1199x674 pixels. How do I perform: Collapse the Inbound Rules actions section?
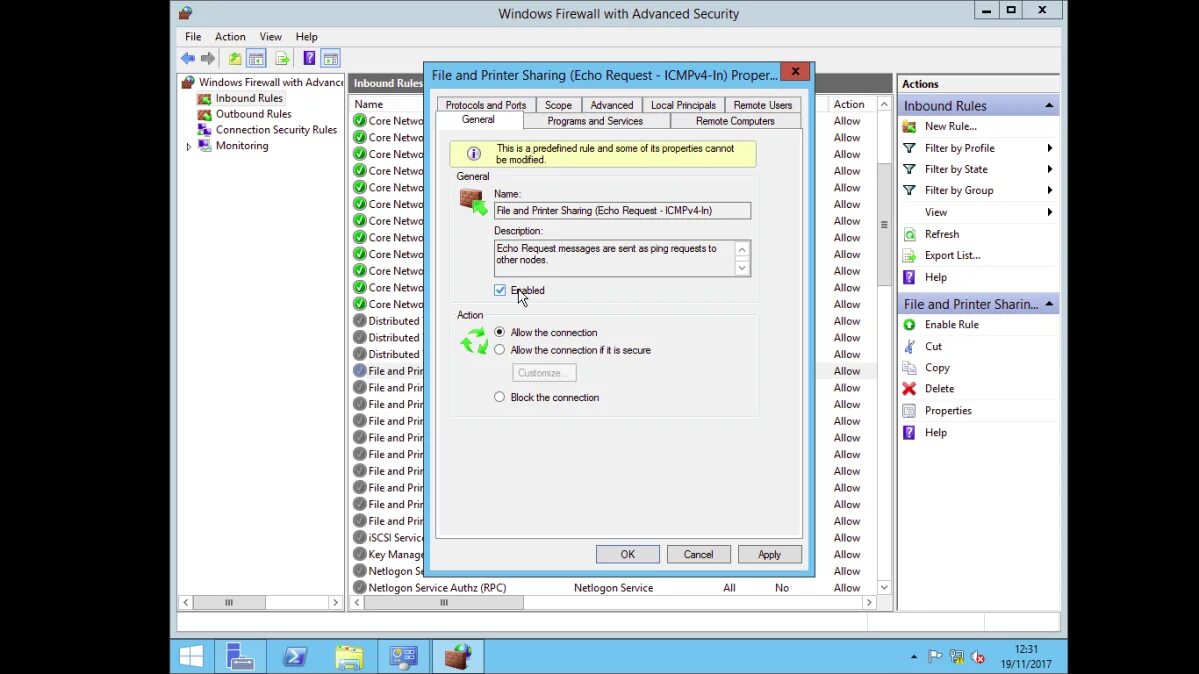[1049, 106]
